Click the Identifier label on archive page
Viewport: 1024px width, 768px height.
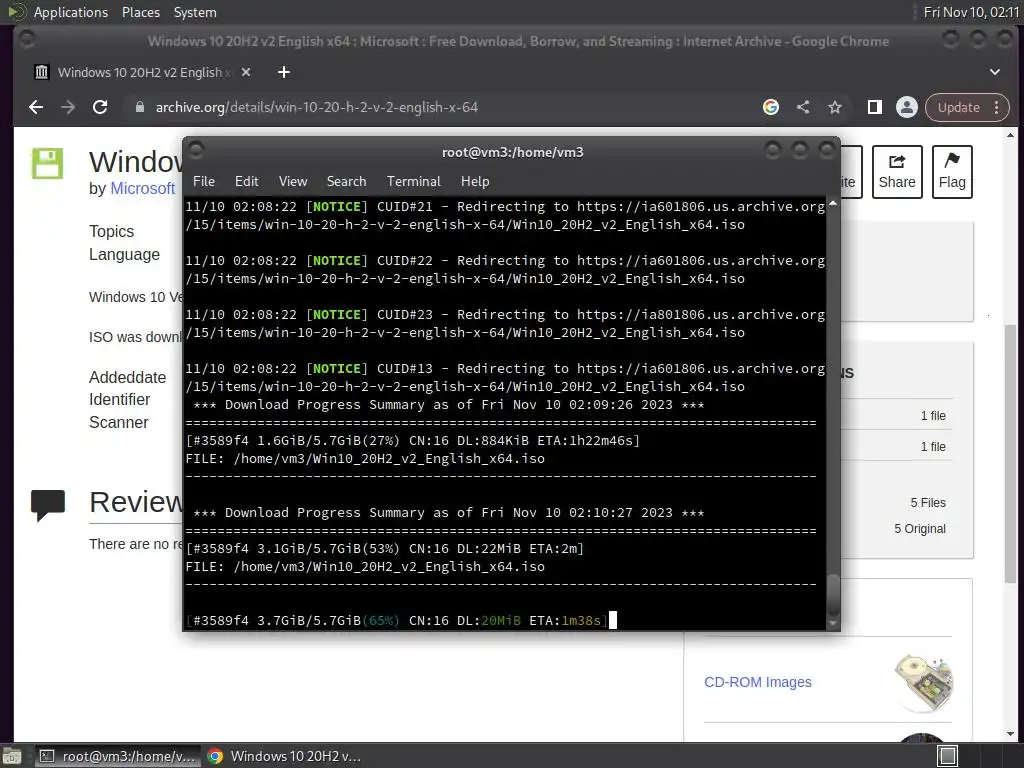120,400
